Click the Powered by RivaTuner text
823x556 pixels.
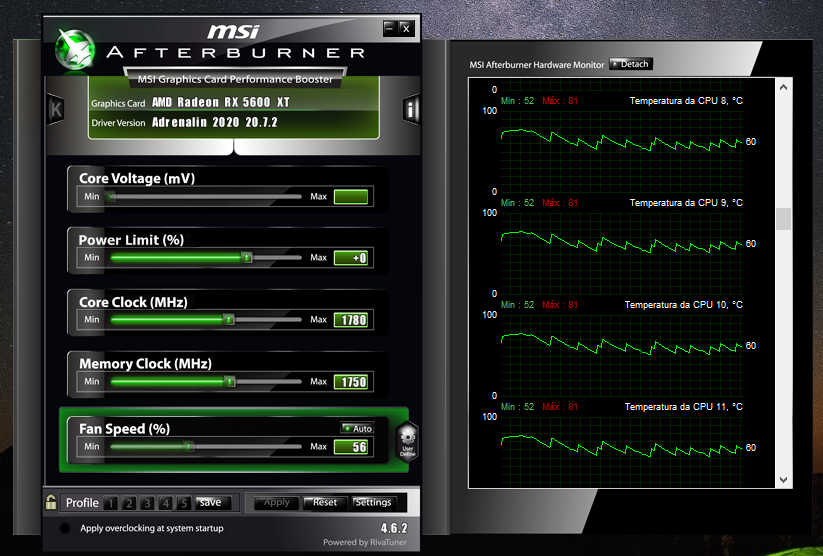point(365,542)
